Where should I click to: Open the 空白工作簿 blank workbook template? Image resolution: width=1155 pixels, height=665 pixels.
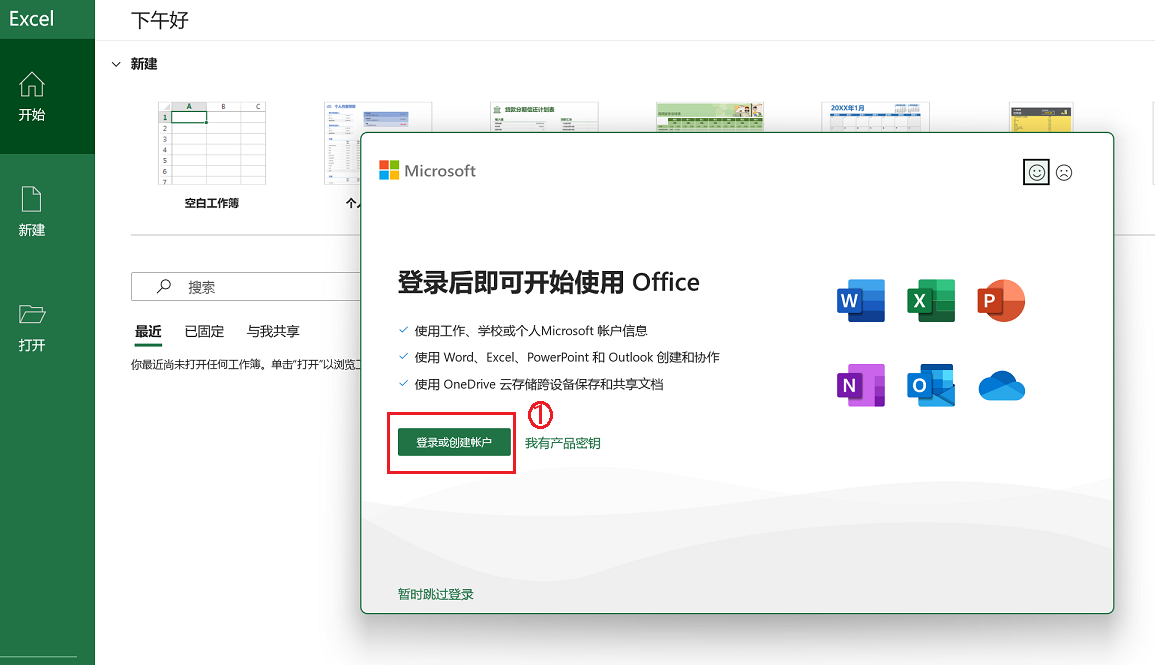(x=212, y=155)
